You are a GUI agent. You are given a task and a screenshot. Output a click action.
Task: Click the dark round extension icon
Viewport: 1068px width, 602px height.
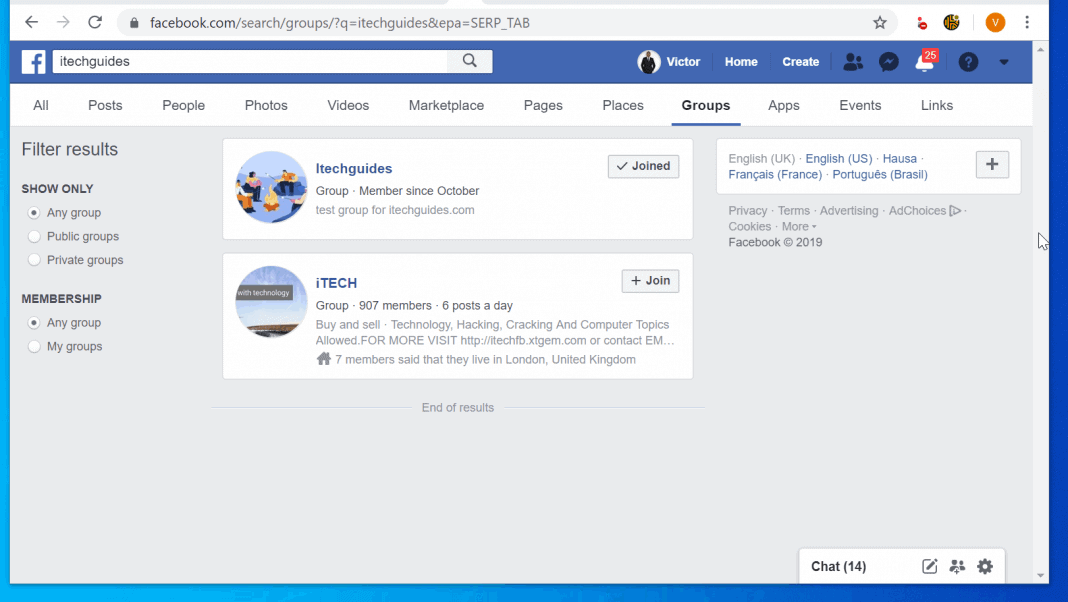pos(952,22)
